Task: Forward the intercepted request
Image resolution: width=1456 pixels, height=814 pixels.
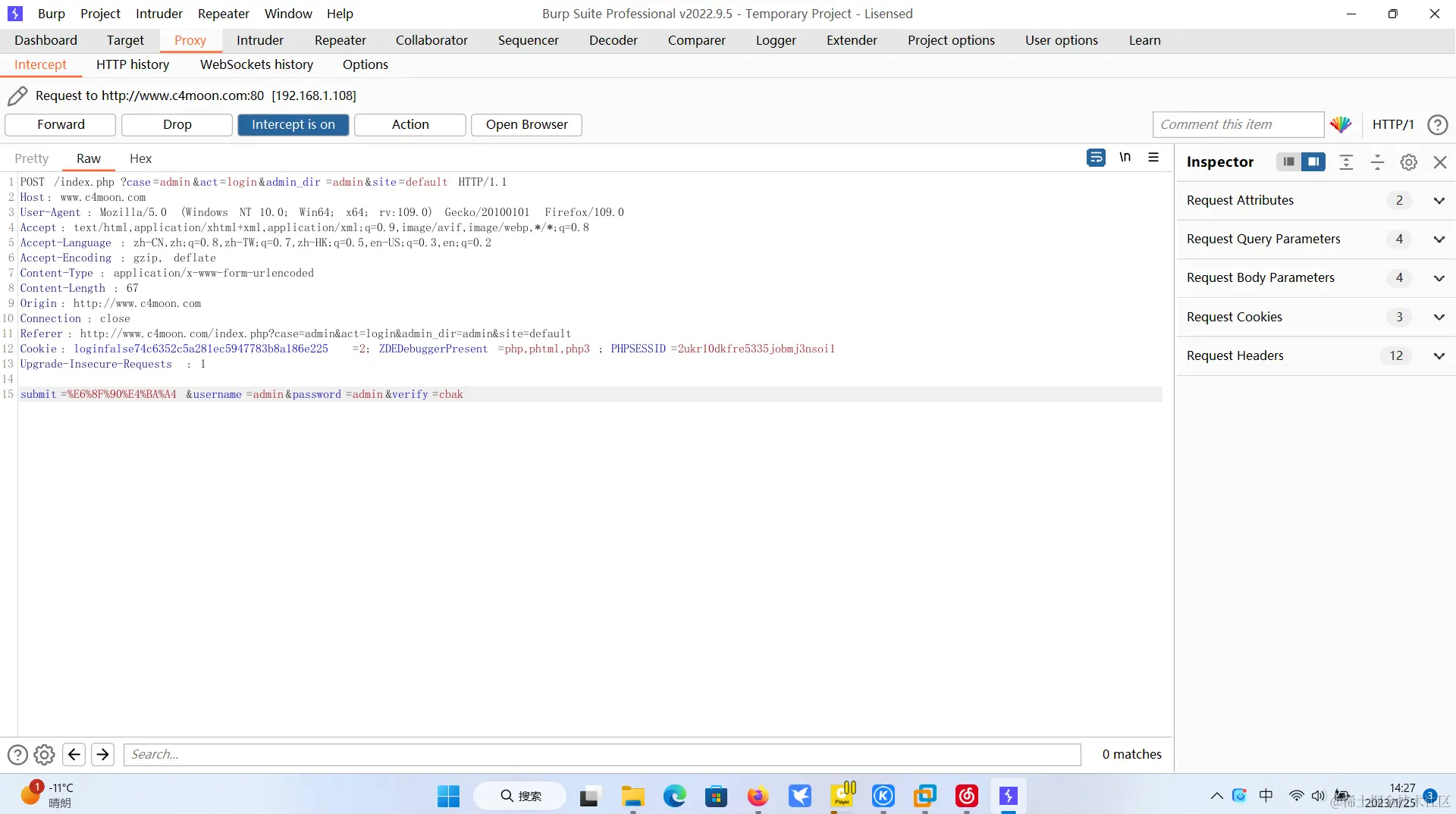Action: point(61,124)
